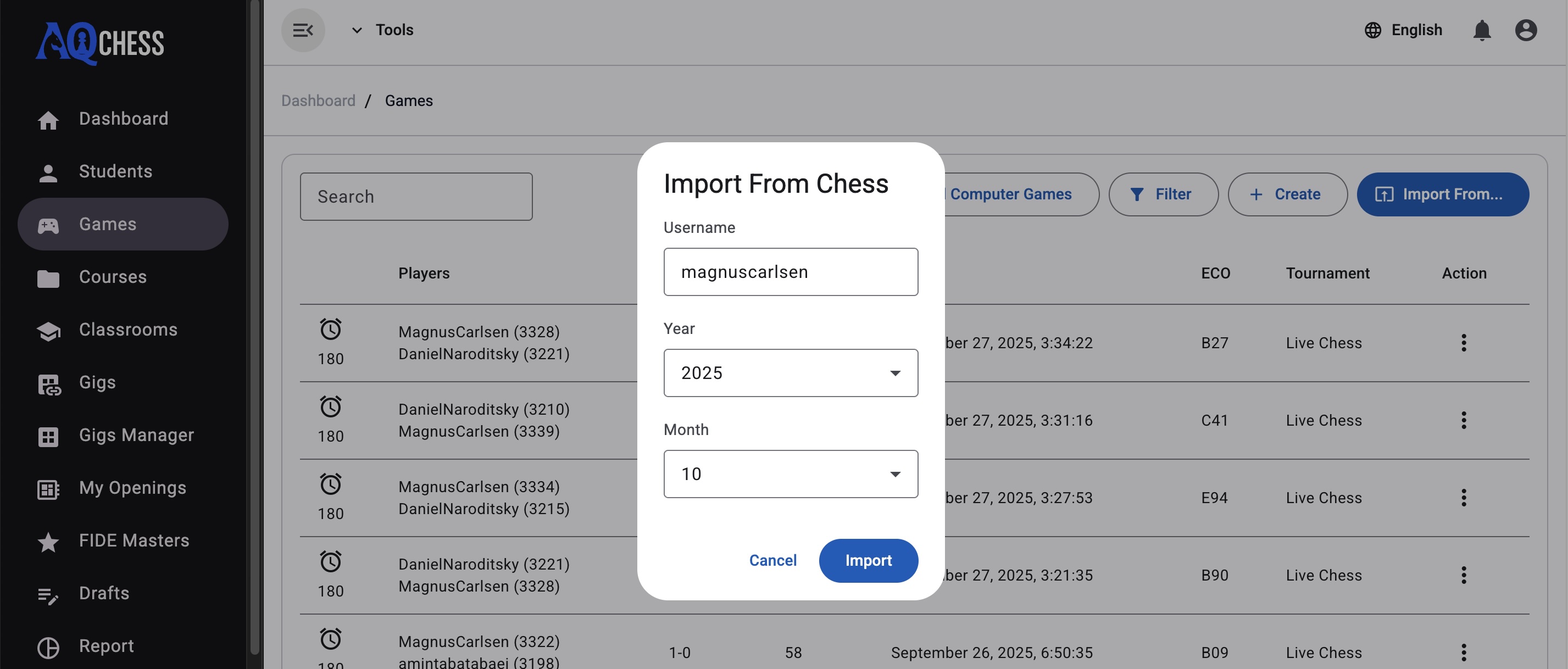Image resolution: width=1568 pixels, height=669 pixels.
Task: Open the Month dropdown showing 10
Action: pyautogui.click(x=790, y=473)
